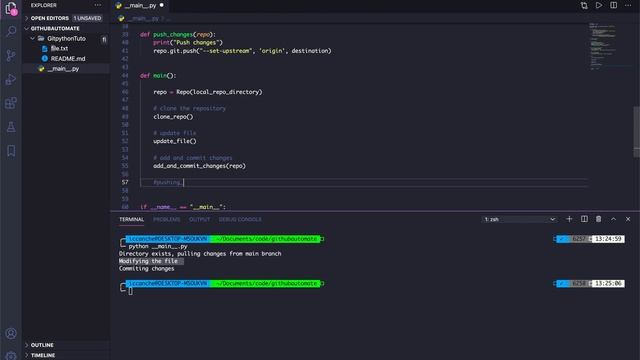Click the 'update_file()' call line
This screenshot has width=640, height=360.
point(175,141)
